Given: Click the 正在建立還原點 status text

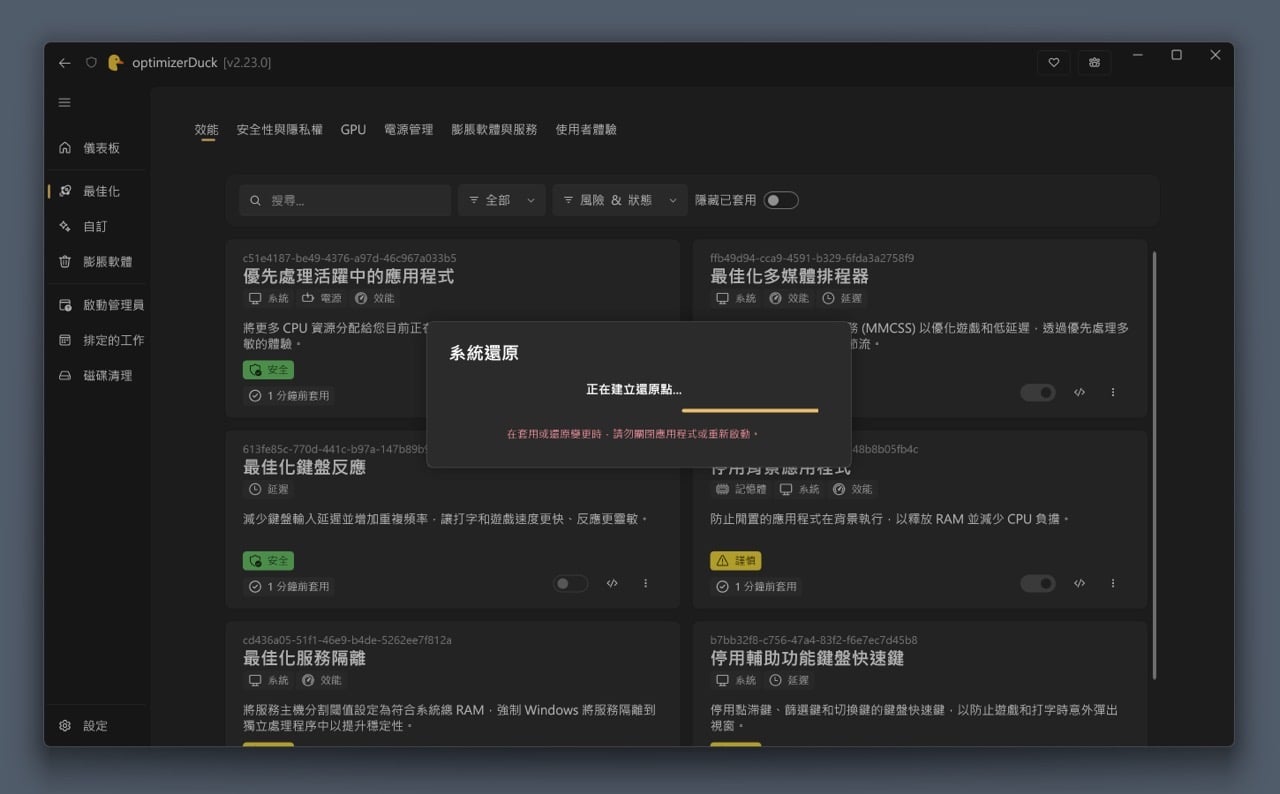Looking at the screenshot, I should (x=634, y=389).
